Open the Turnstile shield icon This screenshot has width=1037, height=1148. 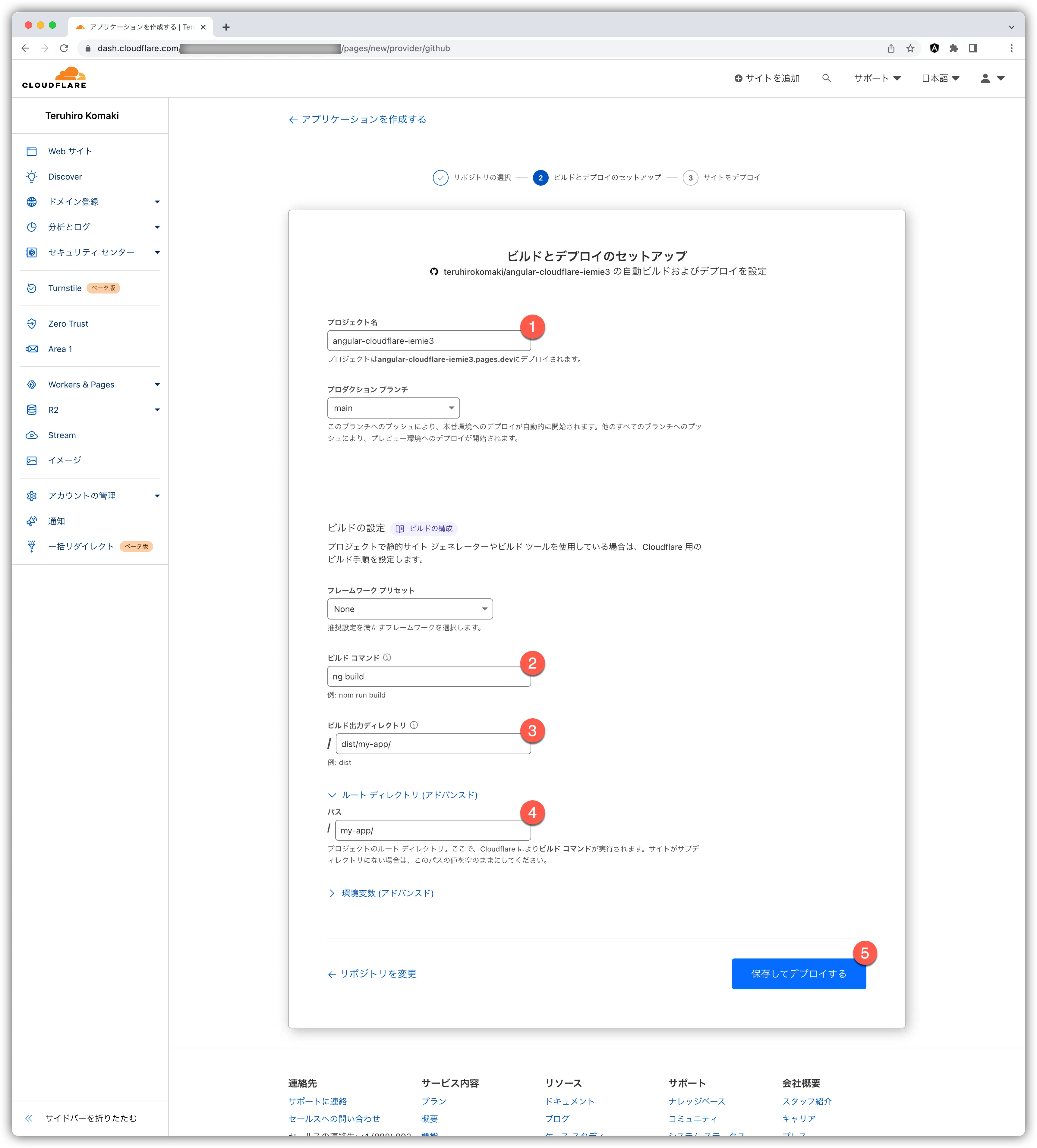32,288
